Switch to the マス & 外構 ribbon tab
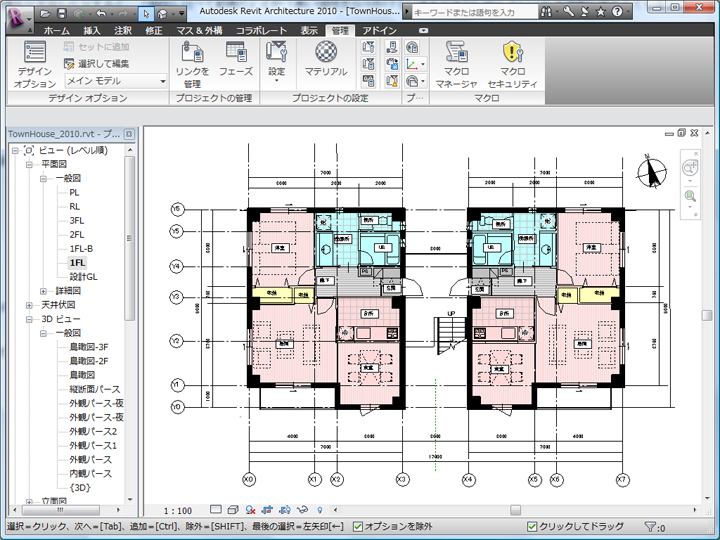 pos(200,31)
